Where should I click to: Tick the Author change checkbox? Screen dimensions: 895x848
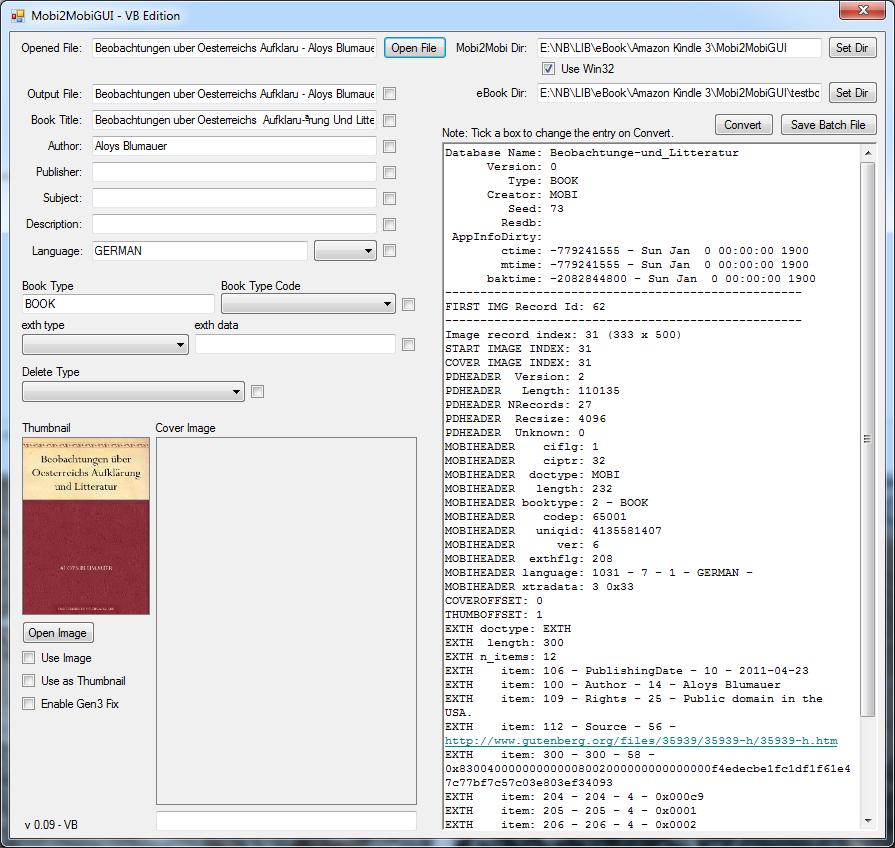coord(390,146)
